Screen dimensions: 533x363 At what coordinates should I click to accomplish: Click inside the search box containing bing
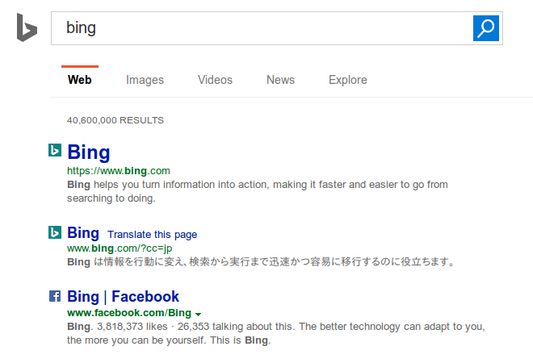point(262,28)
